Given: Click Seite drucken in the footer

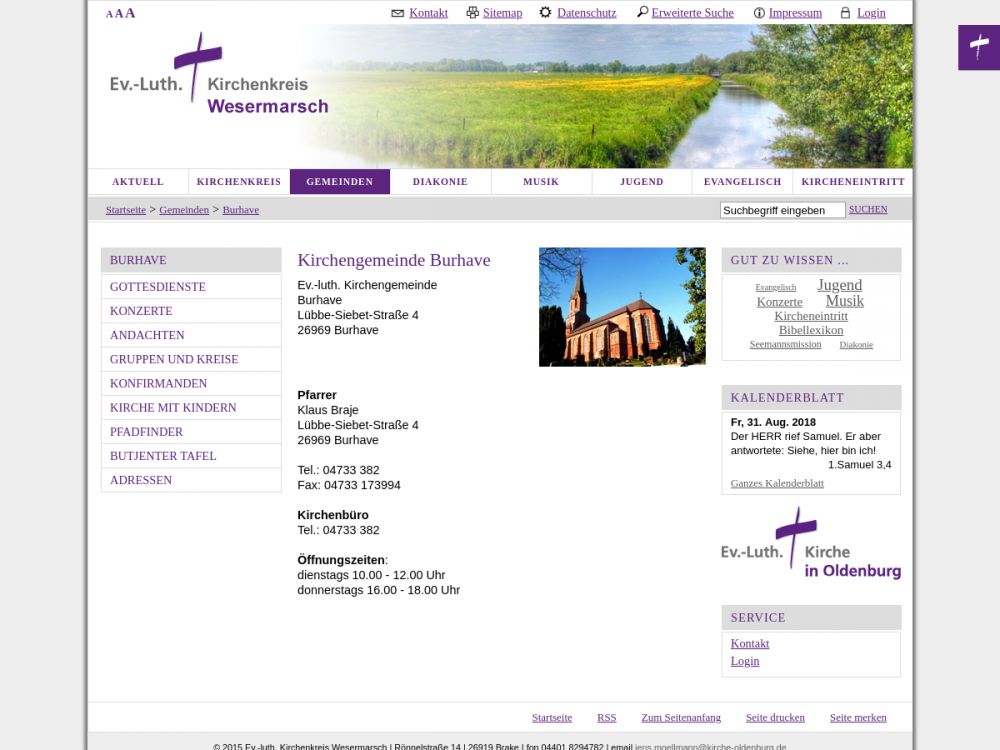Looking at the screenshot, I should (x=775, y=717).
